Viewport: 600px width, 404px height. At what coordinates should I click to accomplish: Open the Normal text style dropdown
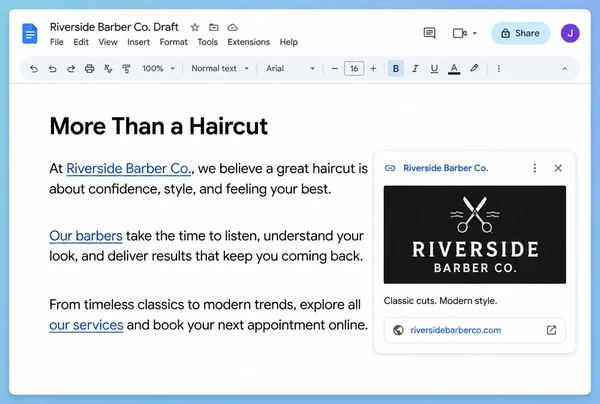(220, 68)
